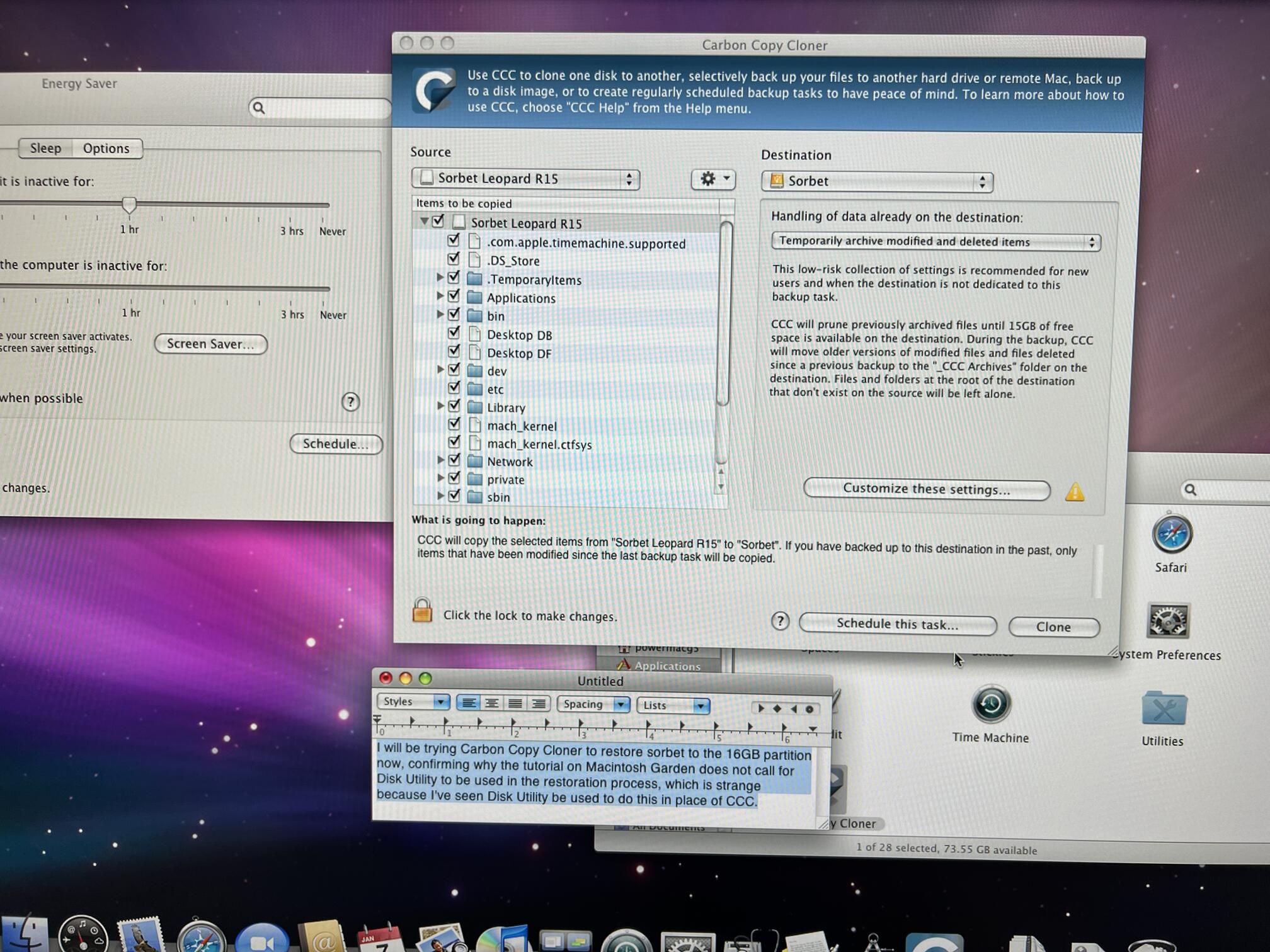This screenshot has width=1270, height=952.
Task: Expand the dev folder
Action: 440,369
